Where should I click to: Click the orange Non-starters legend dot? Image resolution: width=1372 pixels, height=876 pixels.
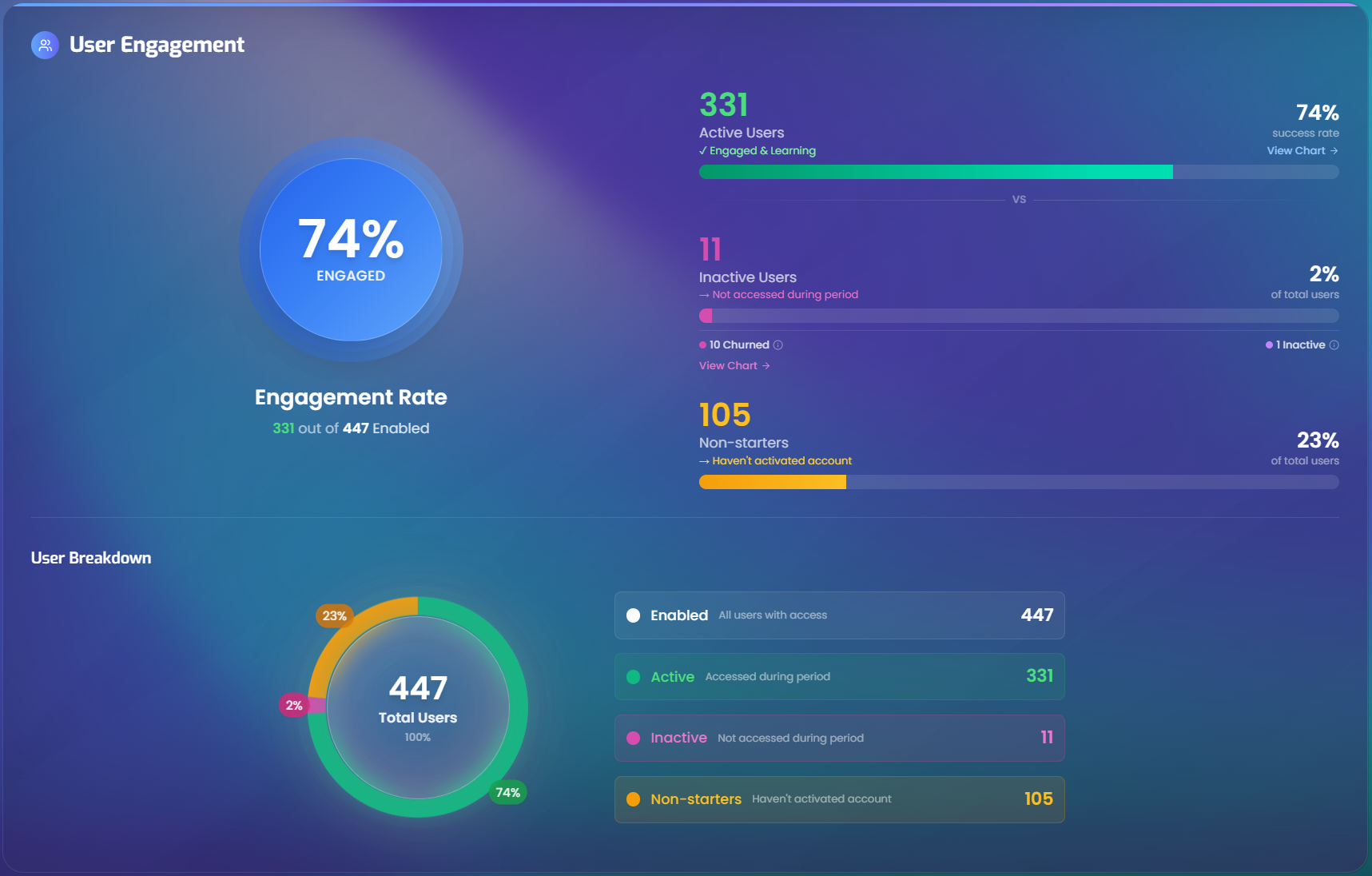[634, 799]
